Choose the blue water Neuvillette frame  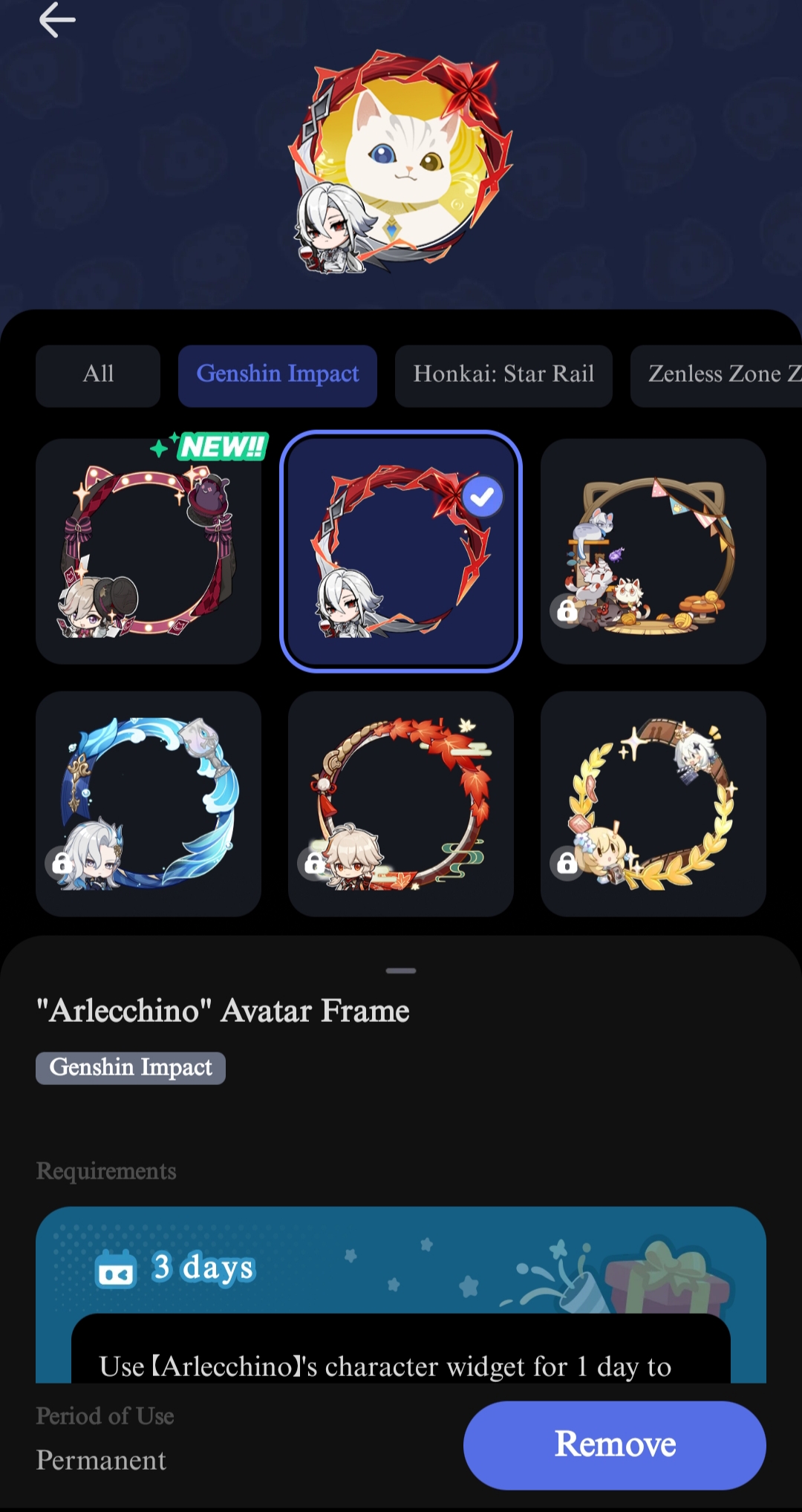(149, 804)
